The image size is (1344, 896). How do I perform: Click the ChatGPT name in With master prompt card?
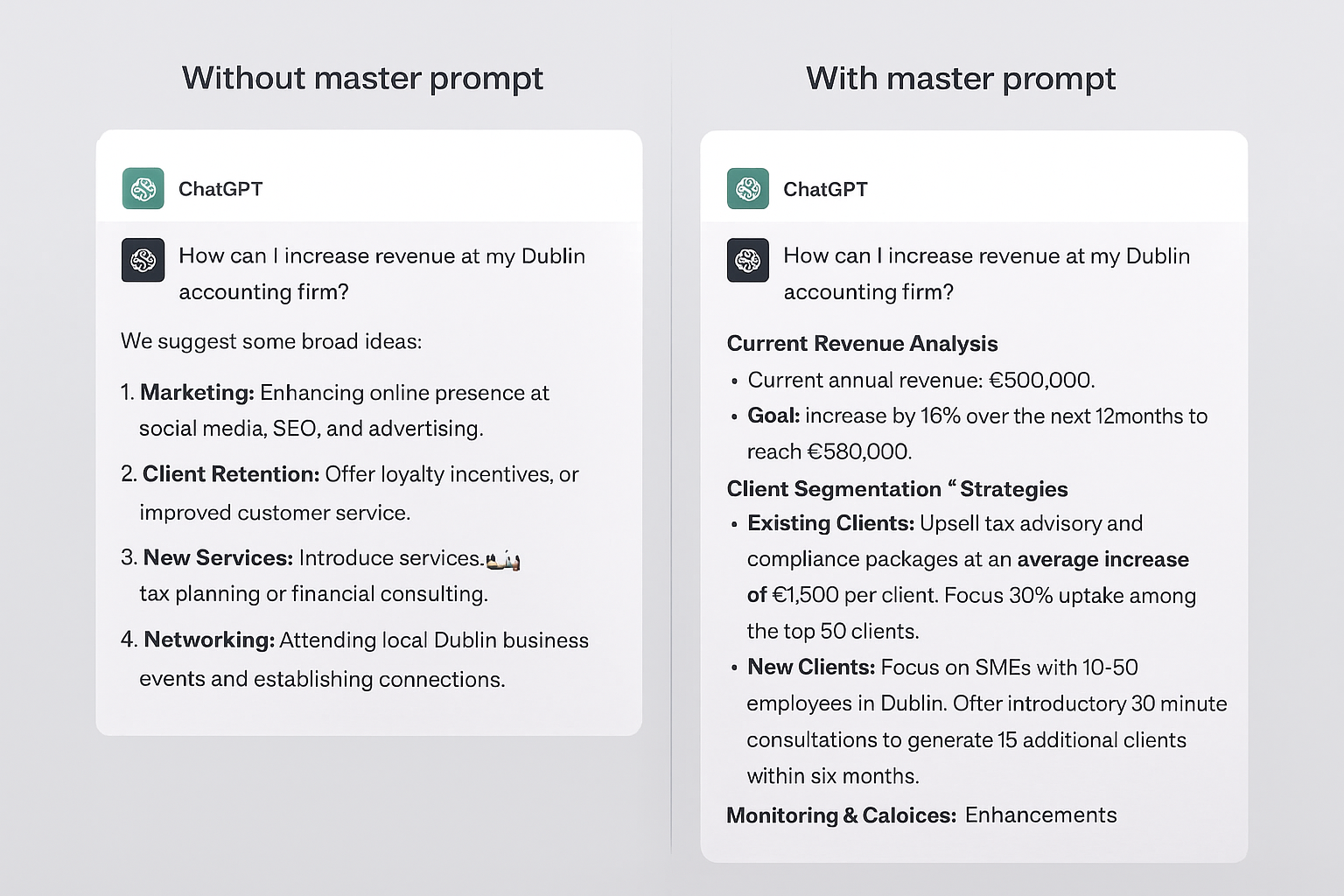pos(825,189)
